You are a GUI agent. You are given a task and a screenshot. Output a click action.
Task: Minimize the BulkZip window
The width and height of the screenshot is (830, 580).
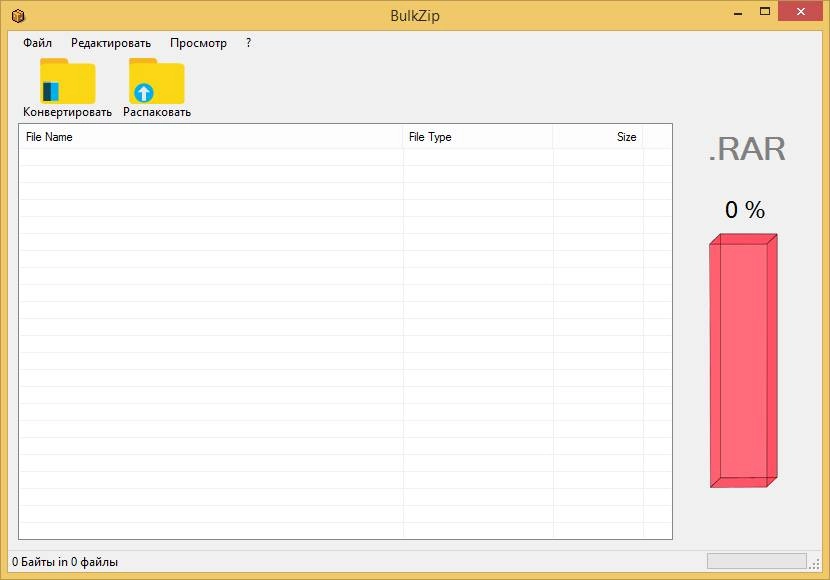tap(738, 12)
